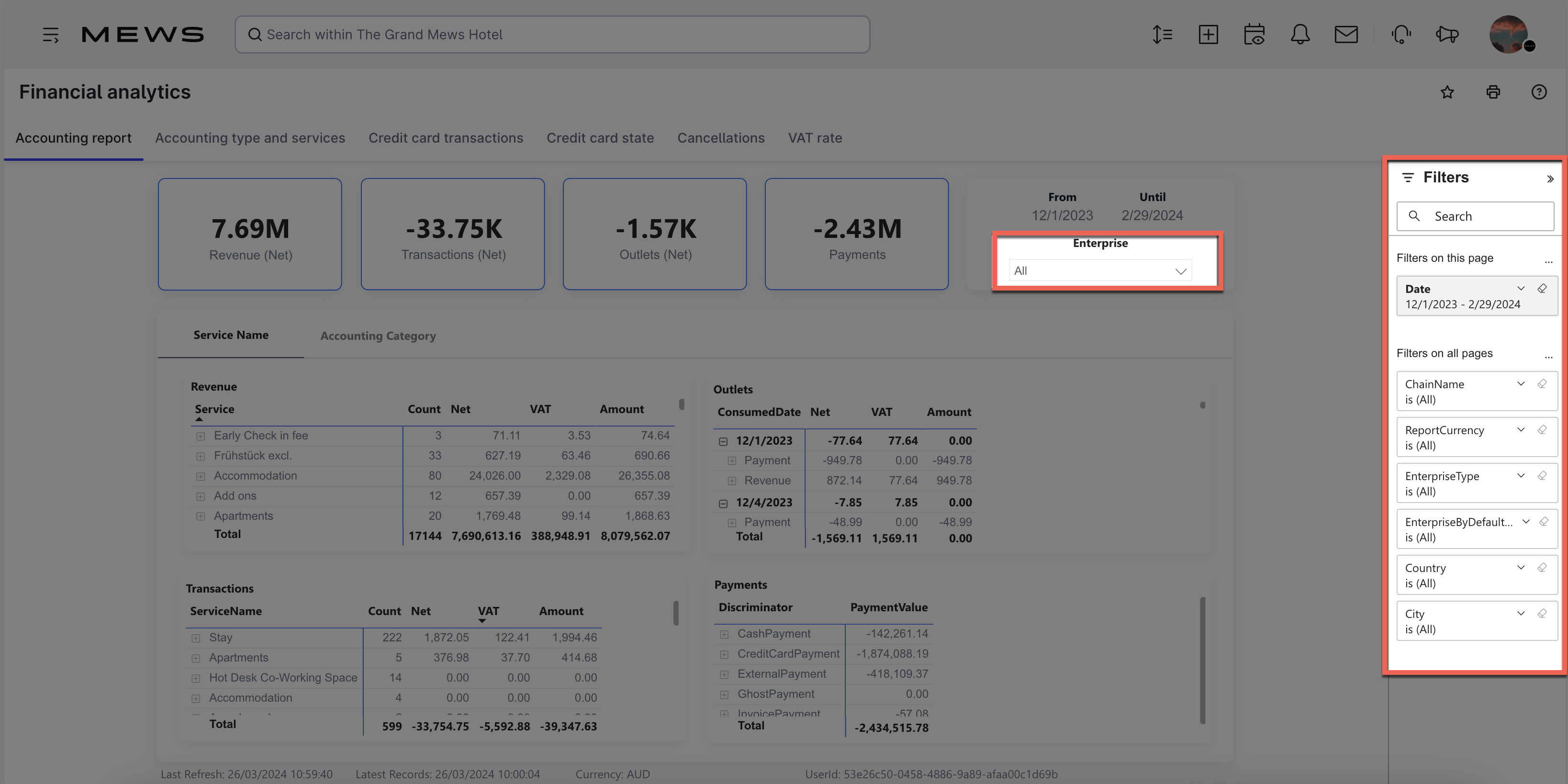Click the Payments -2.43M card
This screenshot has height=784, width=1568.
tap(856, 234)
